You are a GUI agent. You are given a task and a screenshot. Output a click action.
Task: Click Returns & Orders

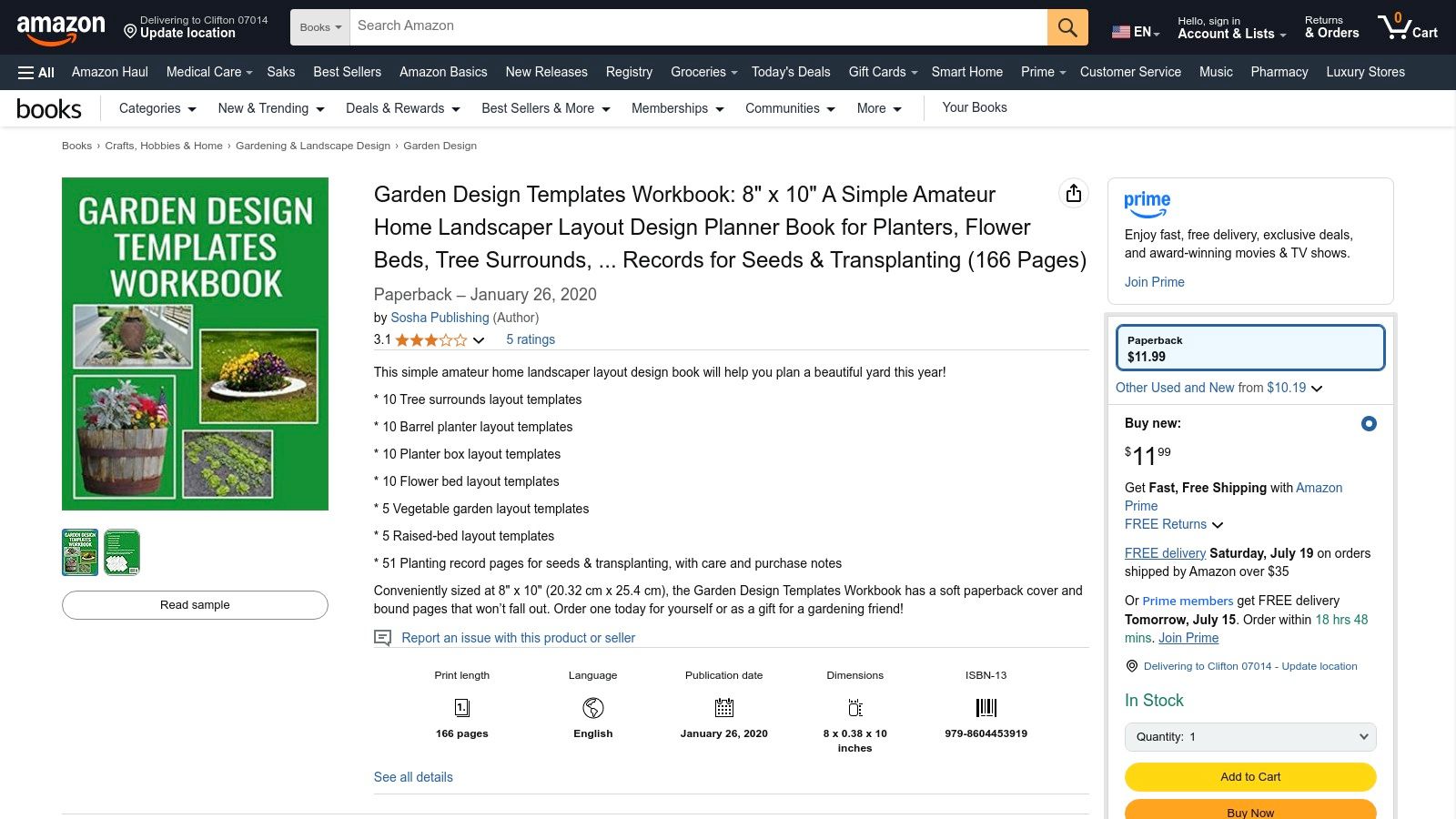(1331, 28)
